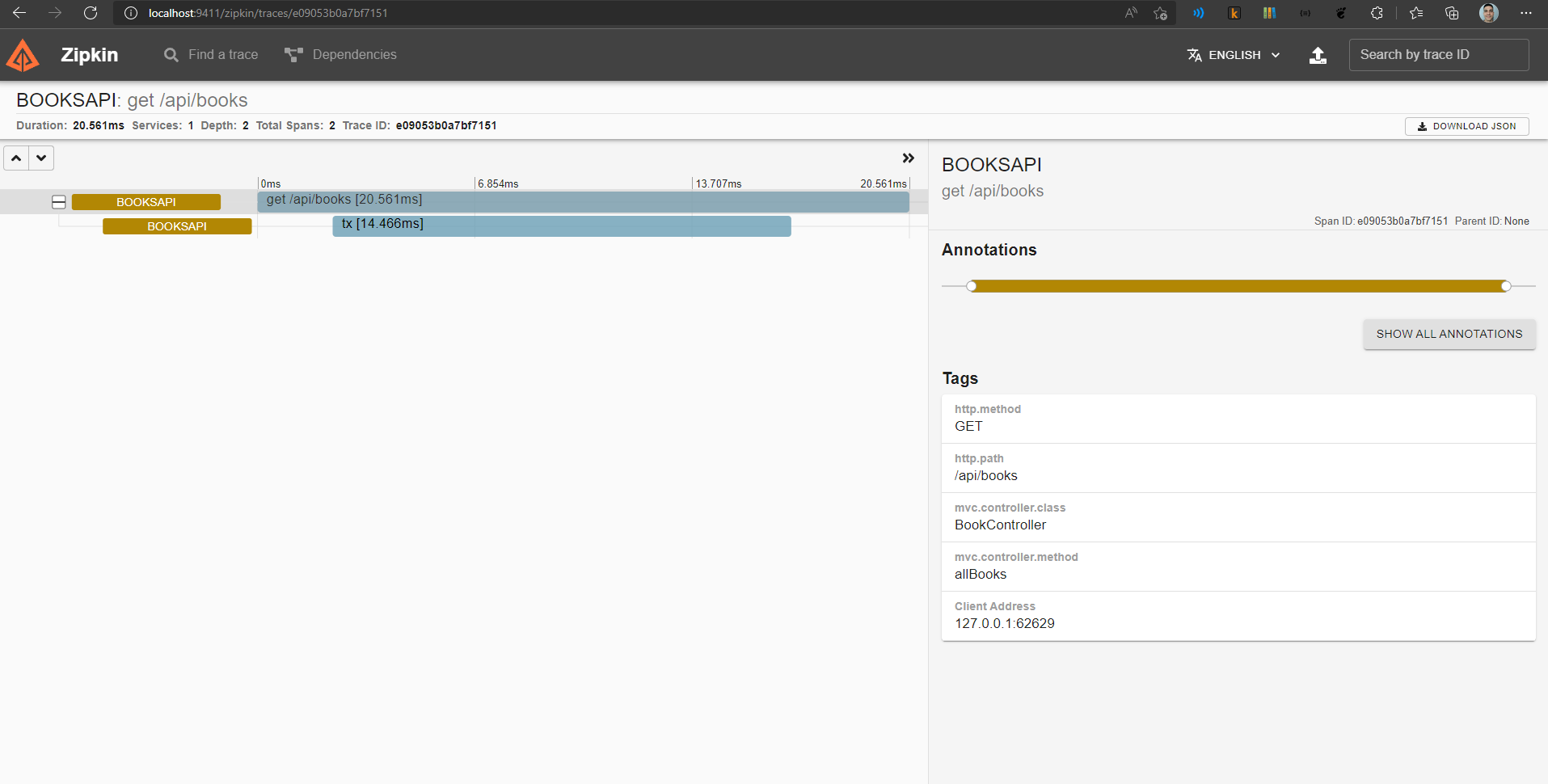Click the upload JSON icon

point(1318,55)
